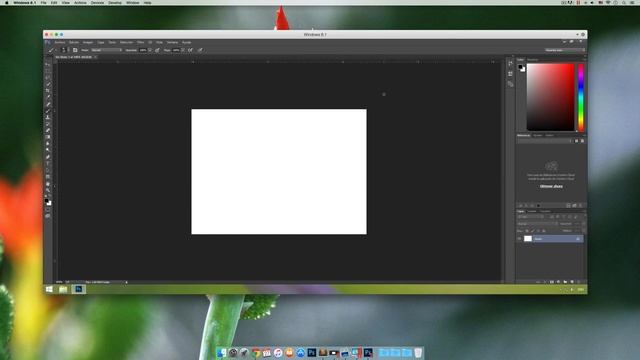This screenshot has height=360, width=640.
Task: Select the Pen tool
Action: (48, 157)
